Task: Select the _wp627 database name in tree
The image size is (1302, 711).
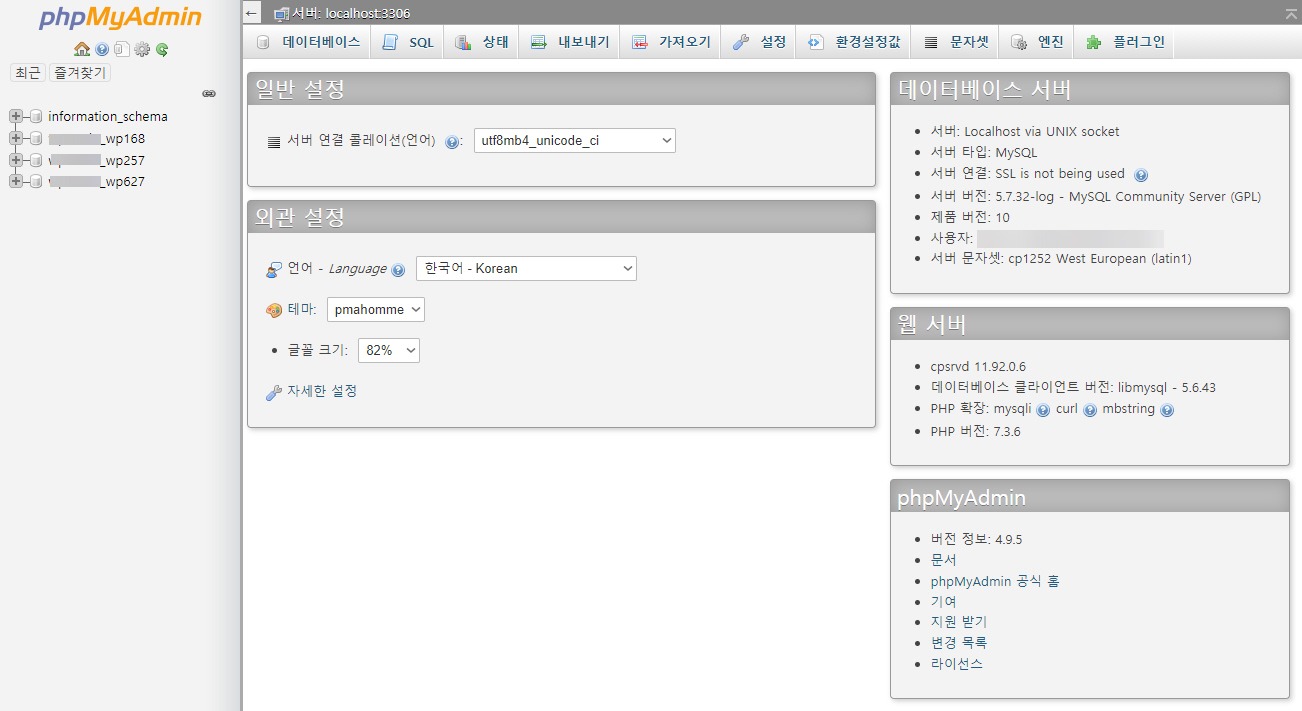Action: tap(96, 182)
